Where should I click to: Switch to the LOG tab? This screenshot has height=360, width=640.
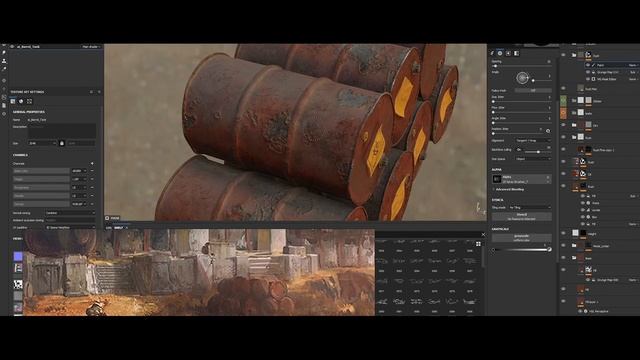tap(109, 228)
